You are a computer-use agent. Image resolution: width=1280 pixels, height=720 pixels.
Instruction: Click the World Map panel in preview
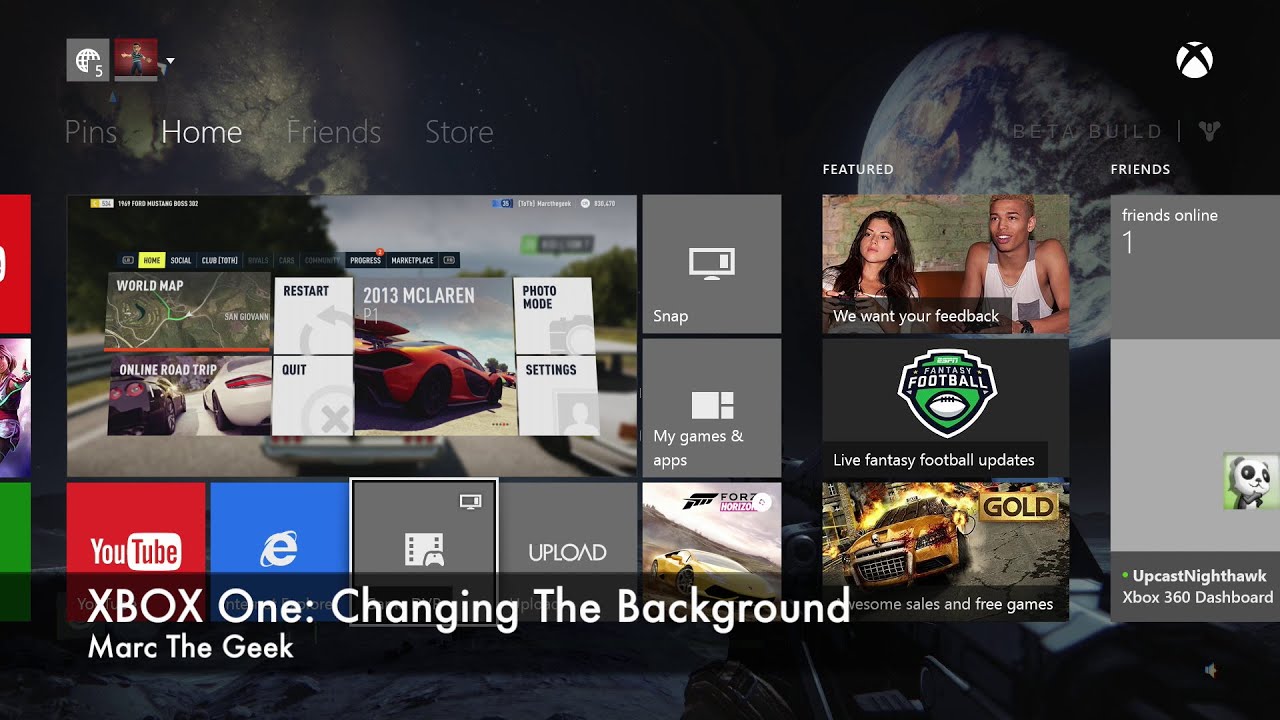click(189, 311)
